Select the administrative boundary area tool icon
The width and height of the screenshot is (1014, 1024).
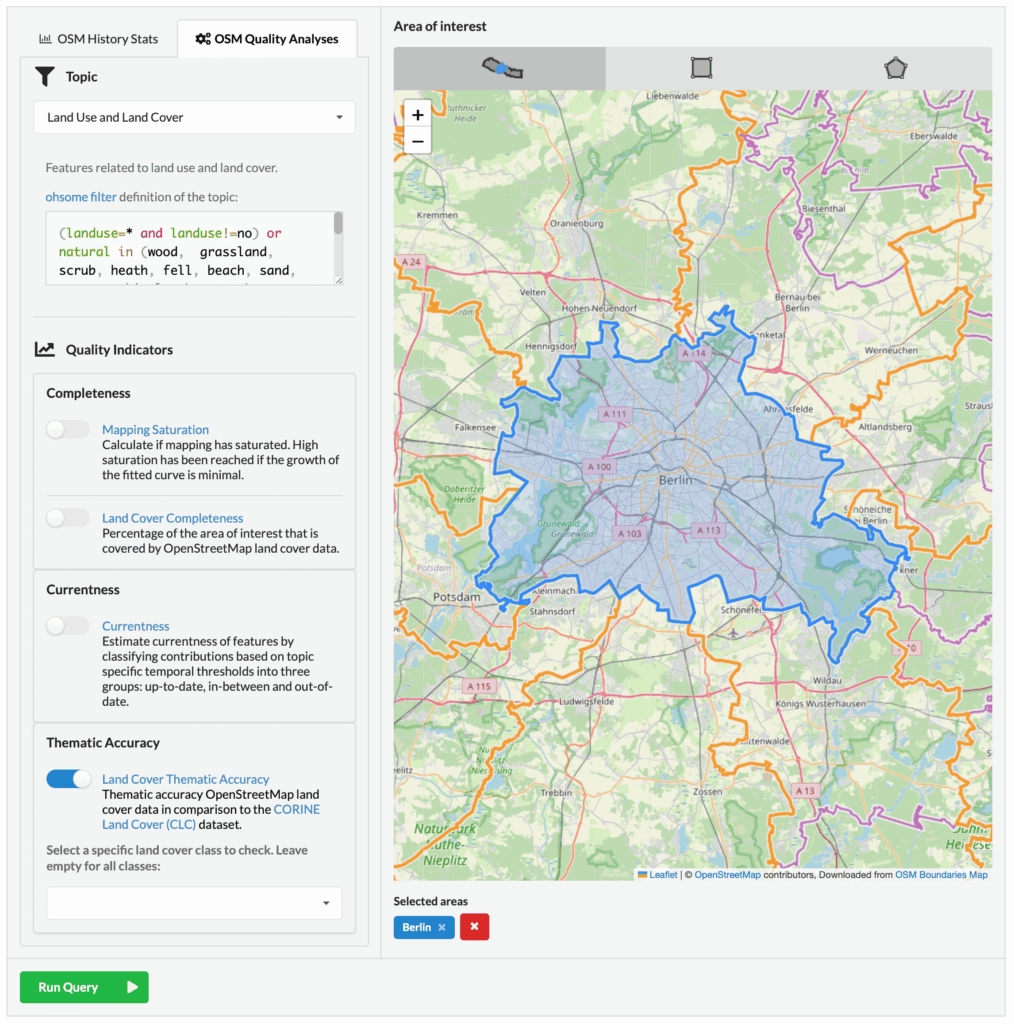click(500, 68)
